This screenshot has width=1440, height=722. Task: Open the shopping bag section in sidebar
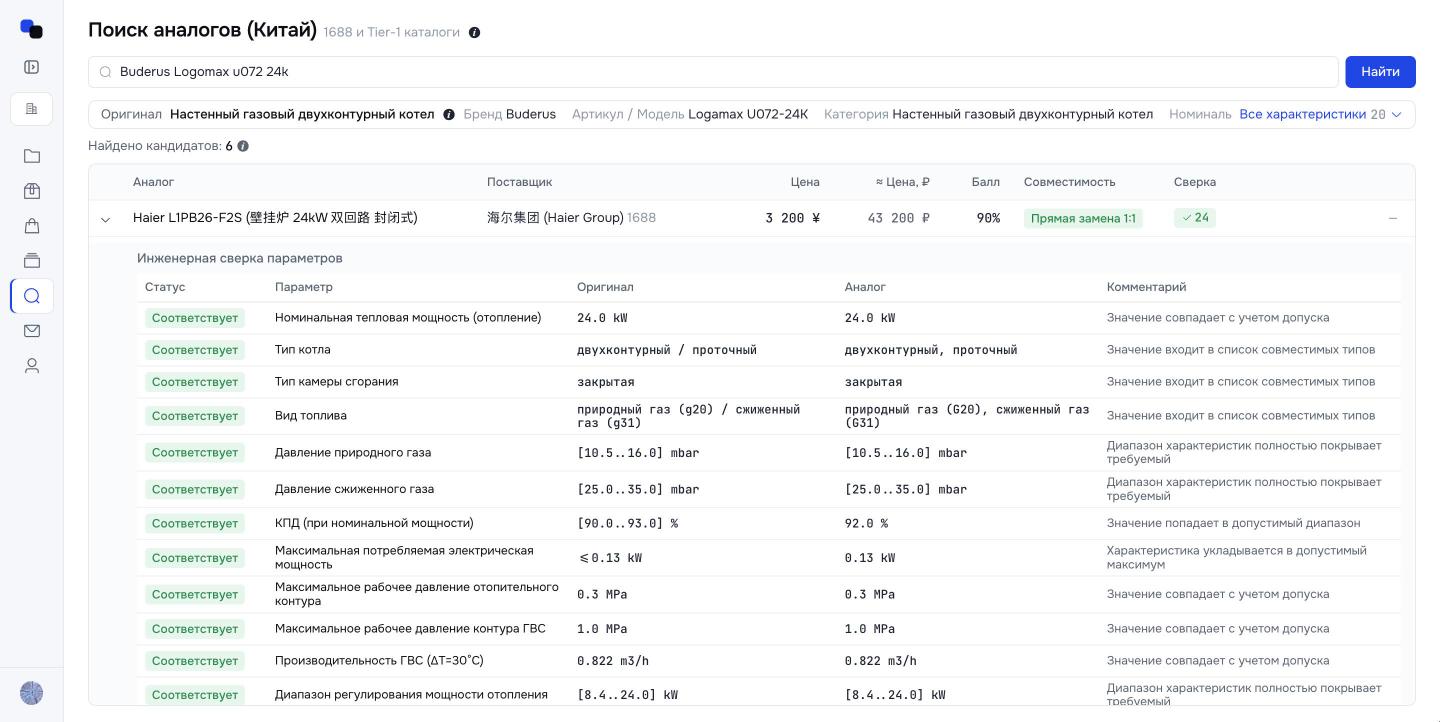tap(31, 226)
